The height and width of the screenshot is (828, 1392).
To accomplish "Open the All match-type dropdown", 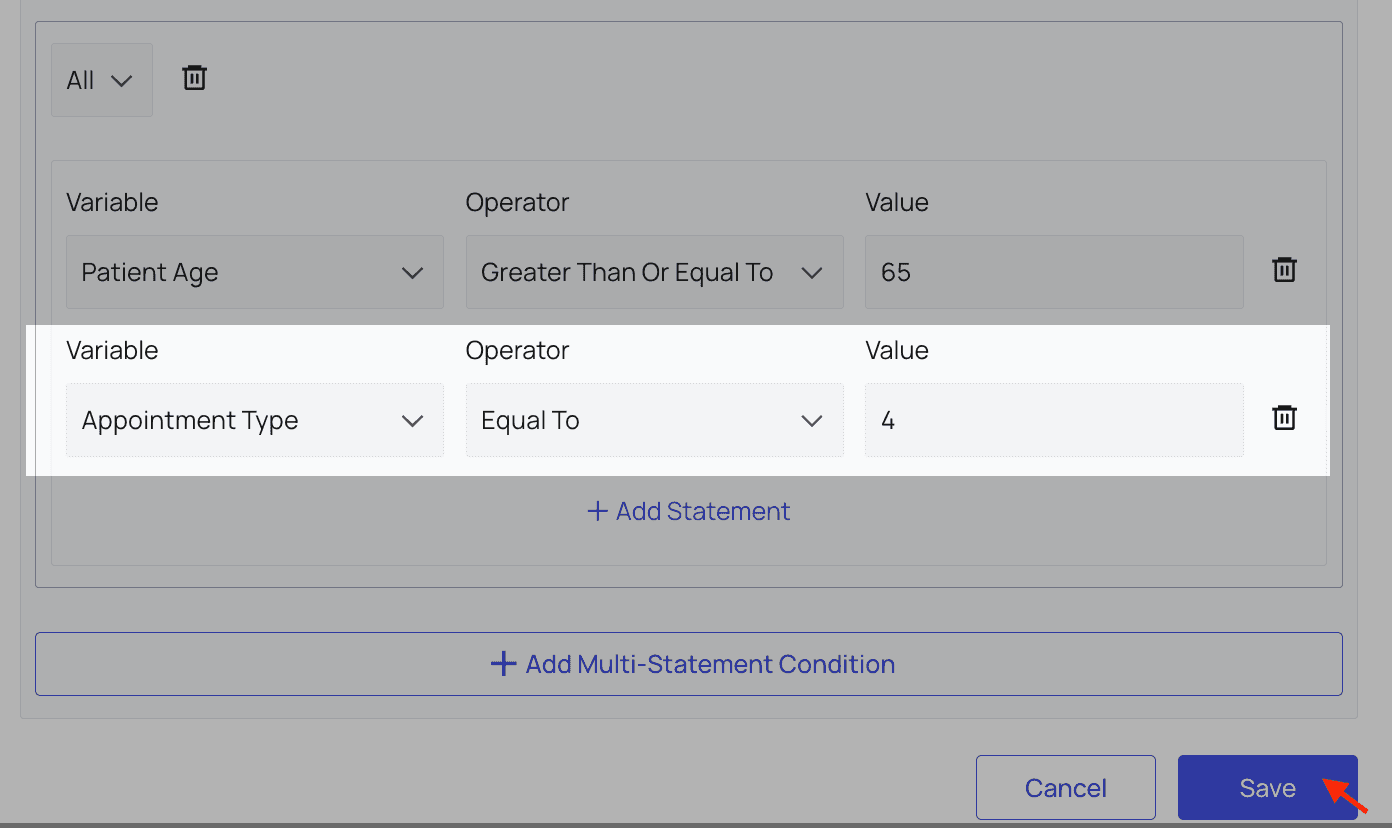I will coord(101,80).
